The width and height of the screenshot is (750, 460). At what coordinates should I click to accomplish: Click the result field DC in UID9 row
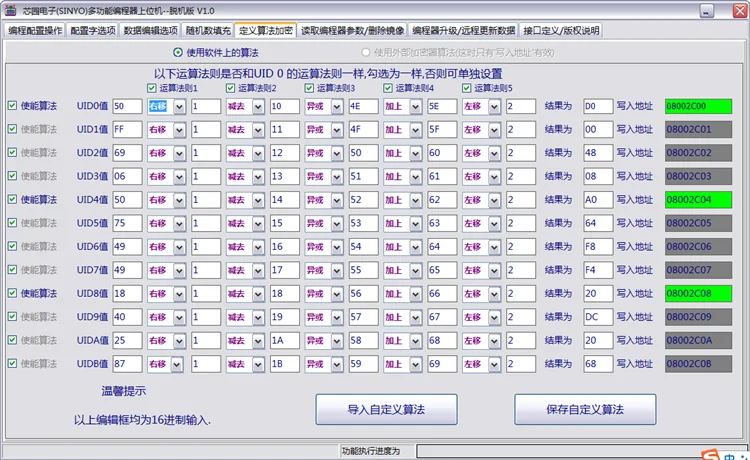[x=598, y=317]
